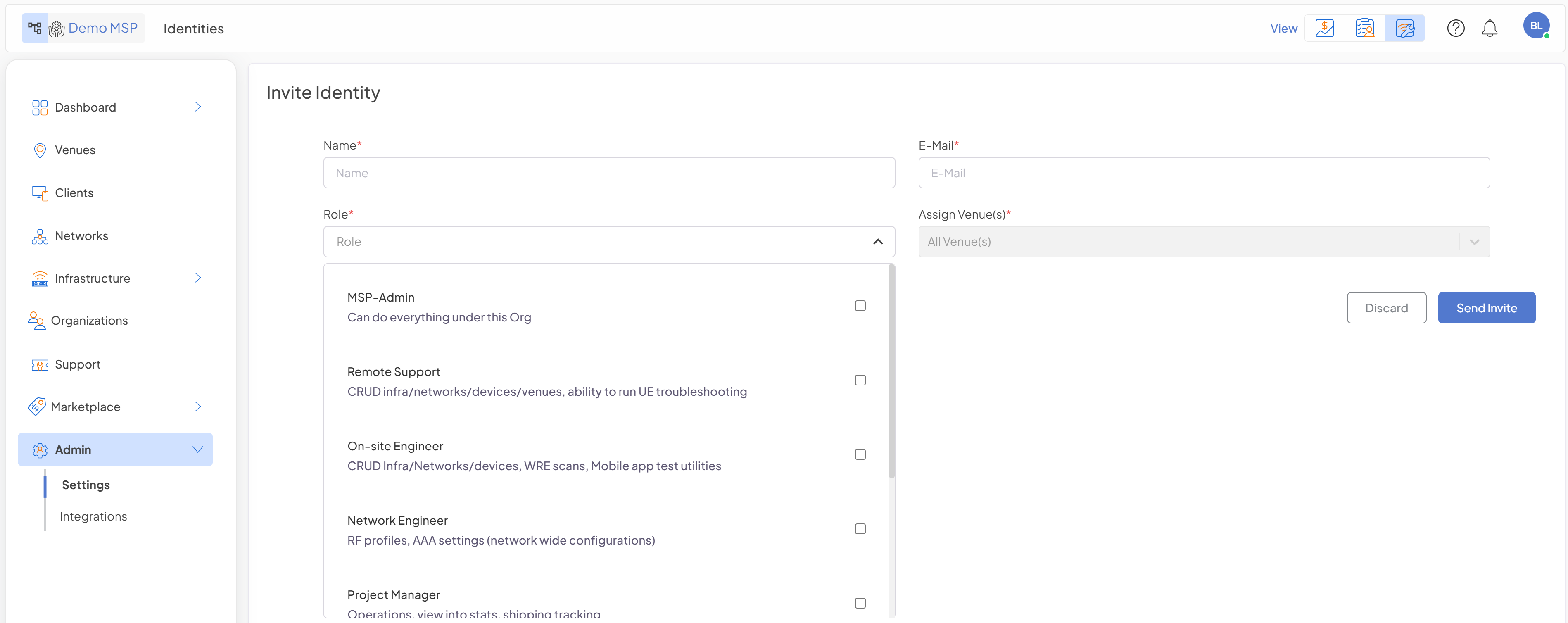Screen dimensions: 1568x623
Task: Expand the Dashboard sidebar chevron
Action: (197, 107)
